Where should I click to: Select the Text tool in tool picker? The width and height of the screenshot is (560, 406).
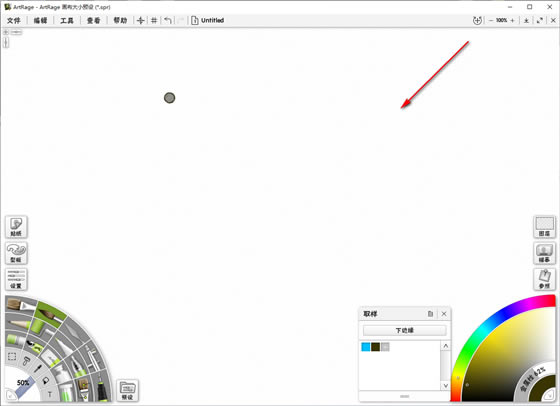[x=50, y=394]
